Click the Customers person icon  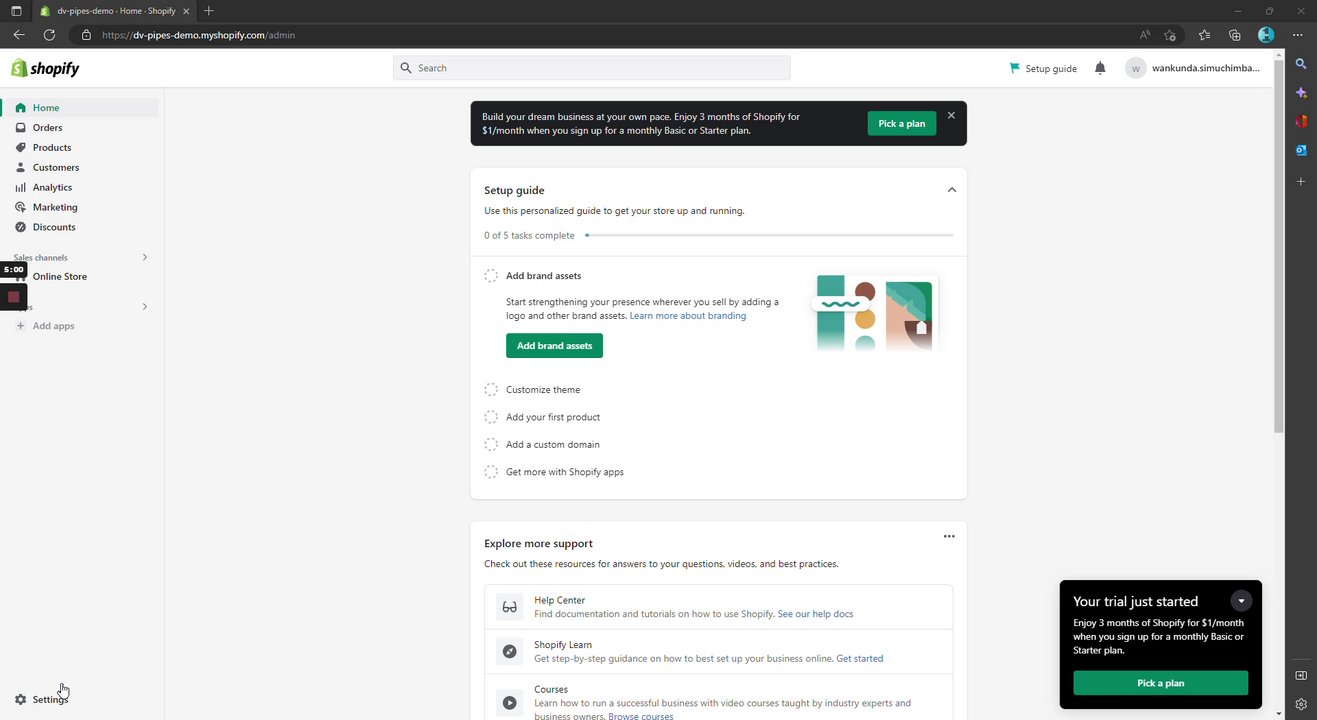21,168
